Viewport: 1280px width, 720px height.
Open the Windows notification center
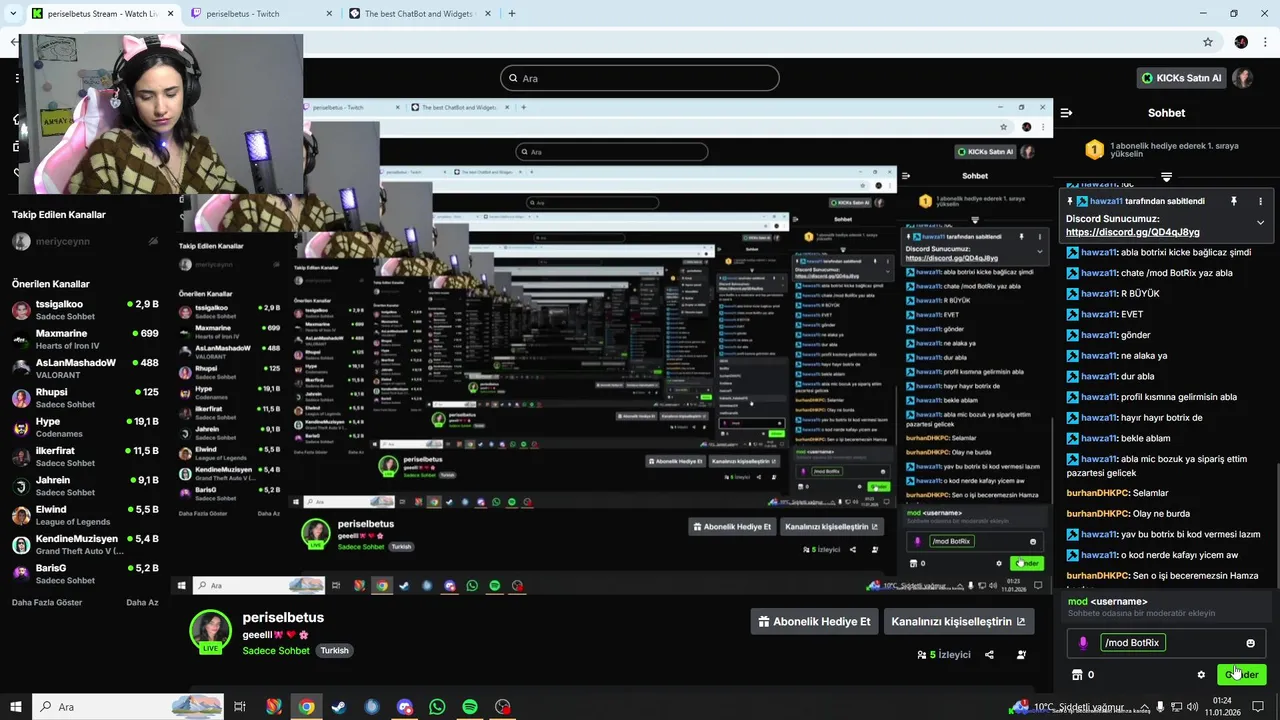click(1258, 707)
